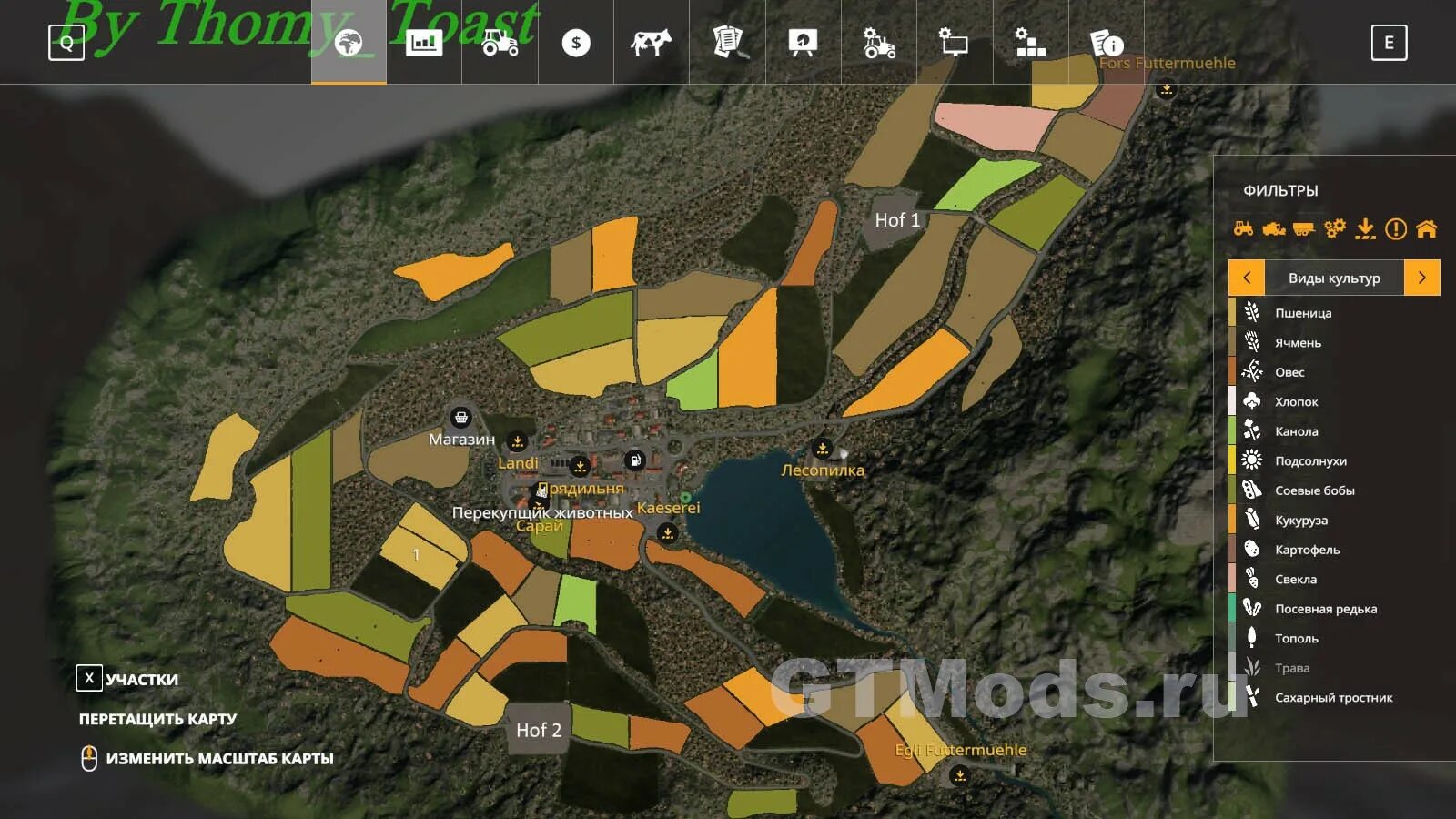Screen dimensions: 1456x819
Task: Toggle the Овес crop filter
Action: [x=1335, y=371]
